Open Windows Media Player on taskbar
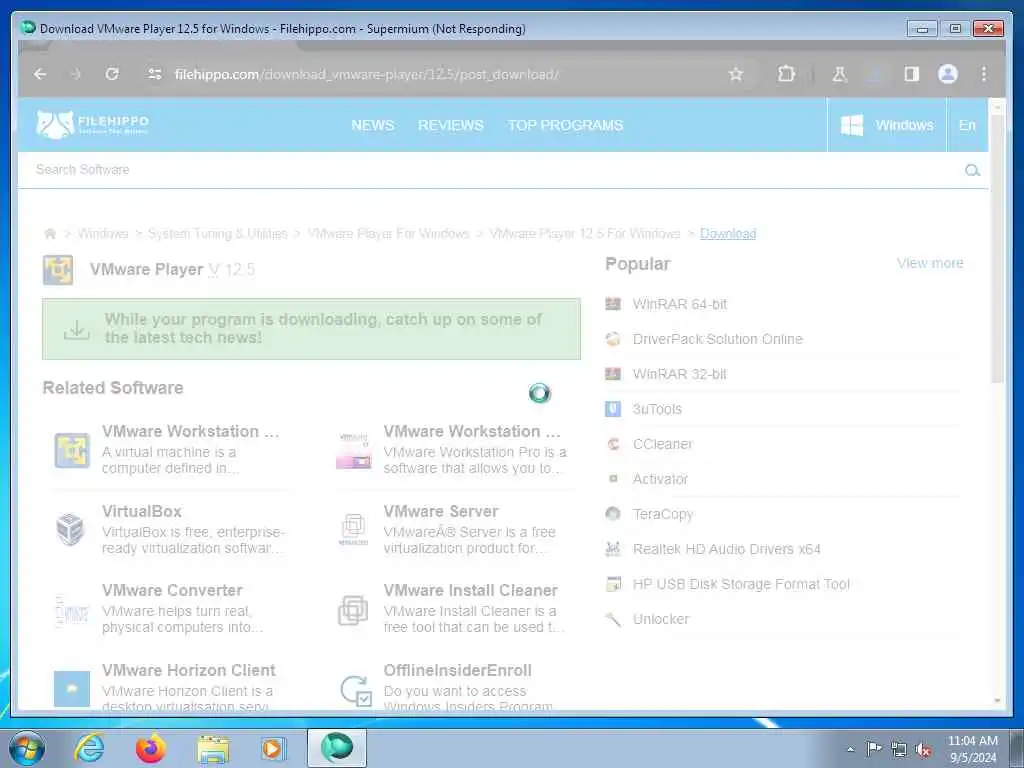 click(x=272, y=748)
